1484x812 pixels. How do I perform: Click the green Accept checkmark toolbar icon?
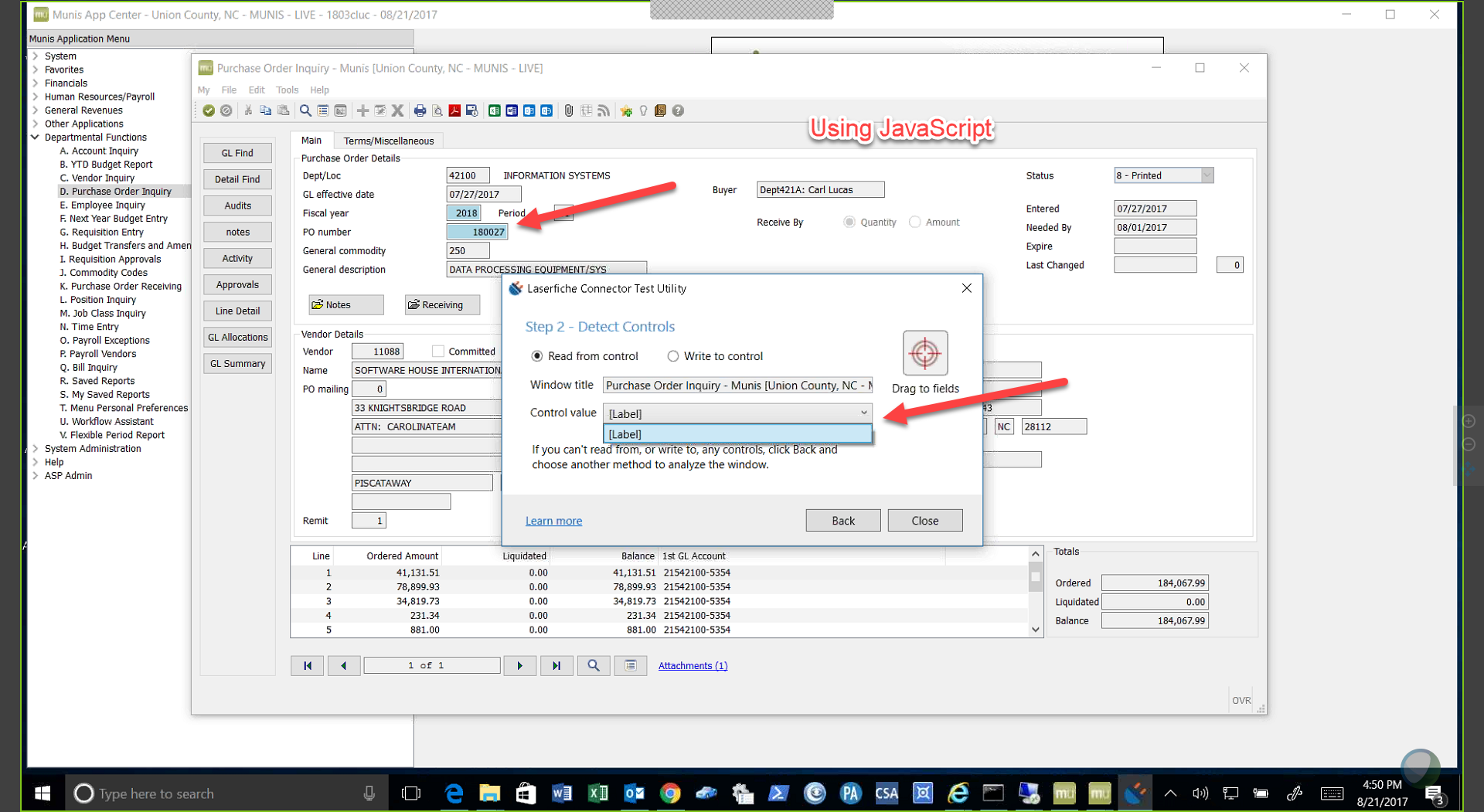[209, 110]
